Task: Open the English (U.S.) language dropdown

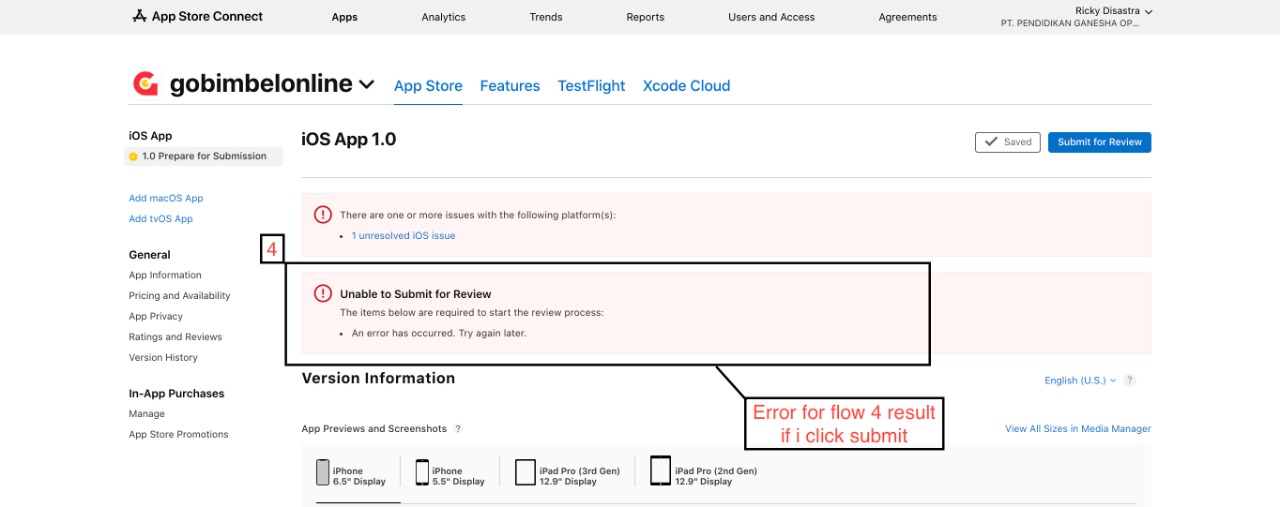Action: (x=1080, y=380)
